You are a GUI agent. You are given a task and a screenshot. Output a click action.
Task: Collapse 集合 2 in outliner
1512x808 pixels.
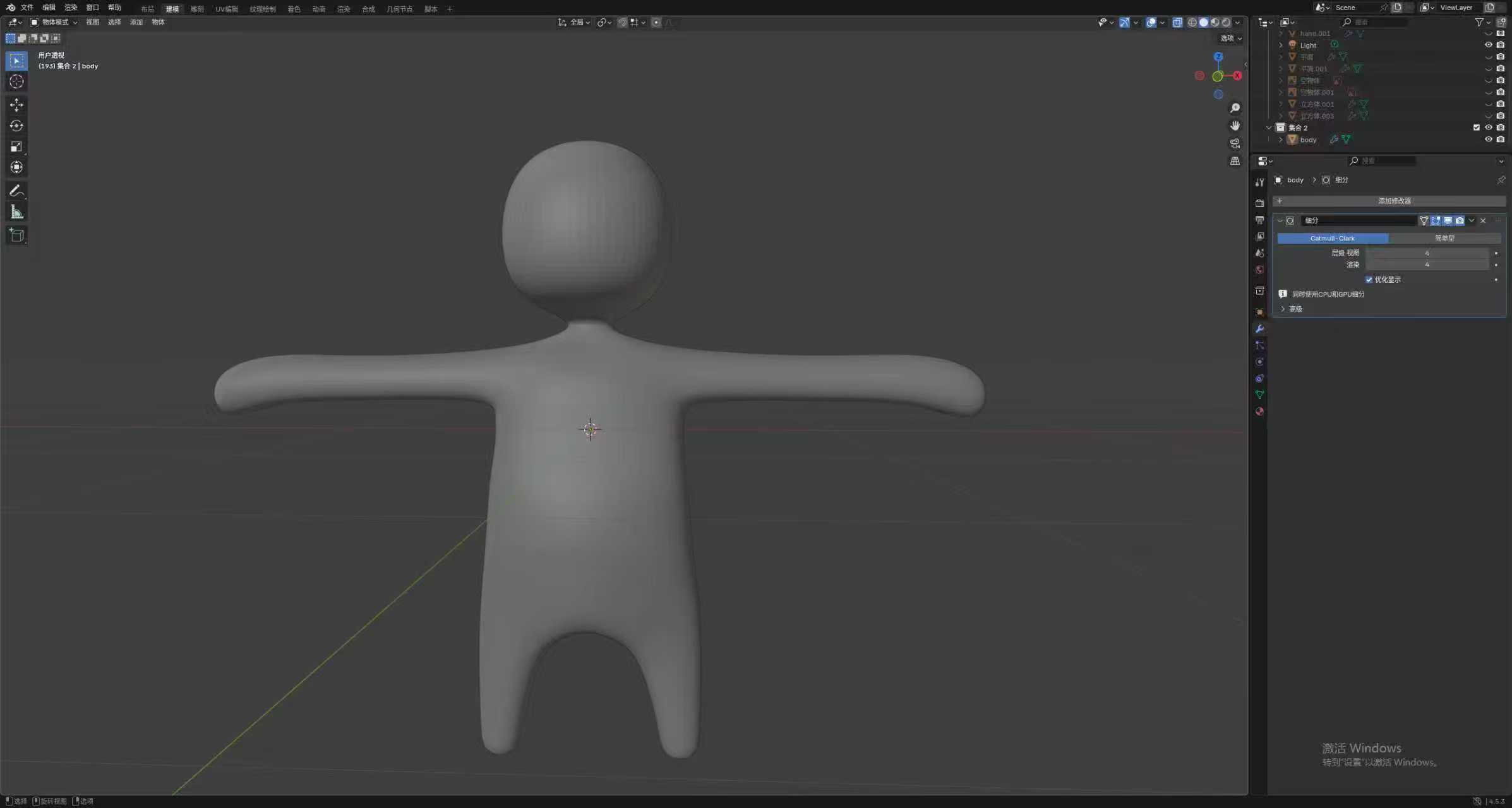coord(1268,128)
